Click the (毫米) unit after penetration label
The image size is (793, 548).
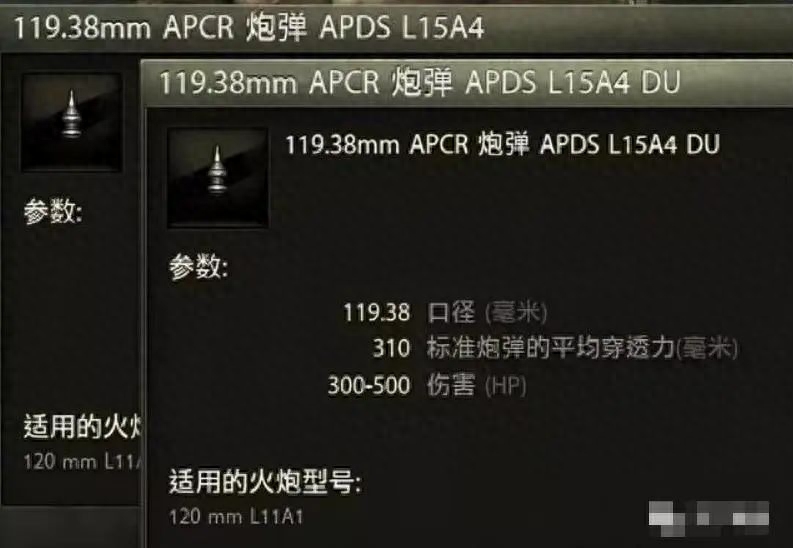click(x=707, y=349)
